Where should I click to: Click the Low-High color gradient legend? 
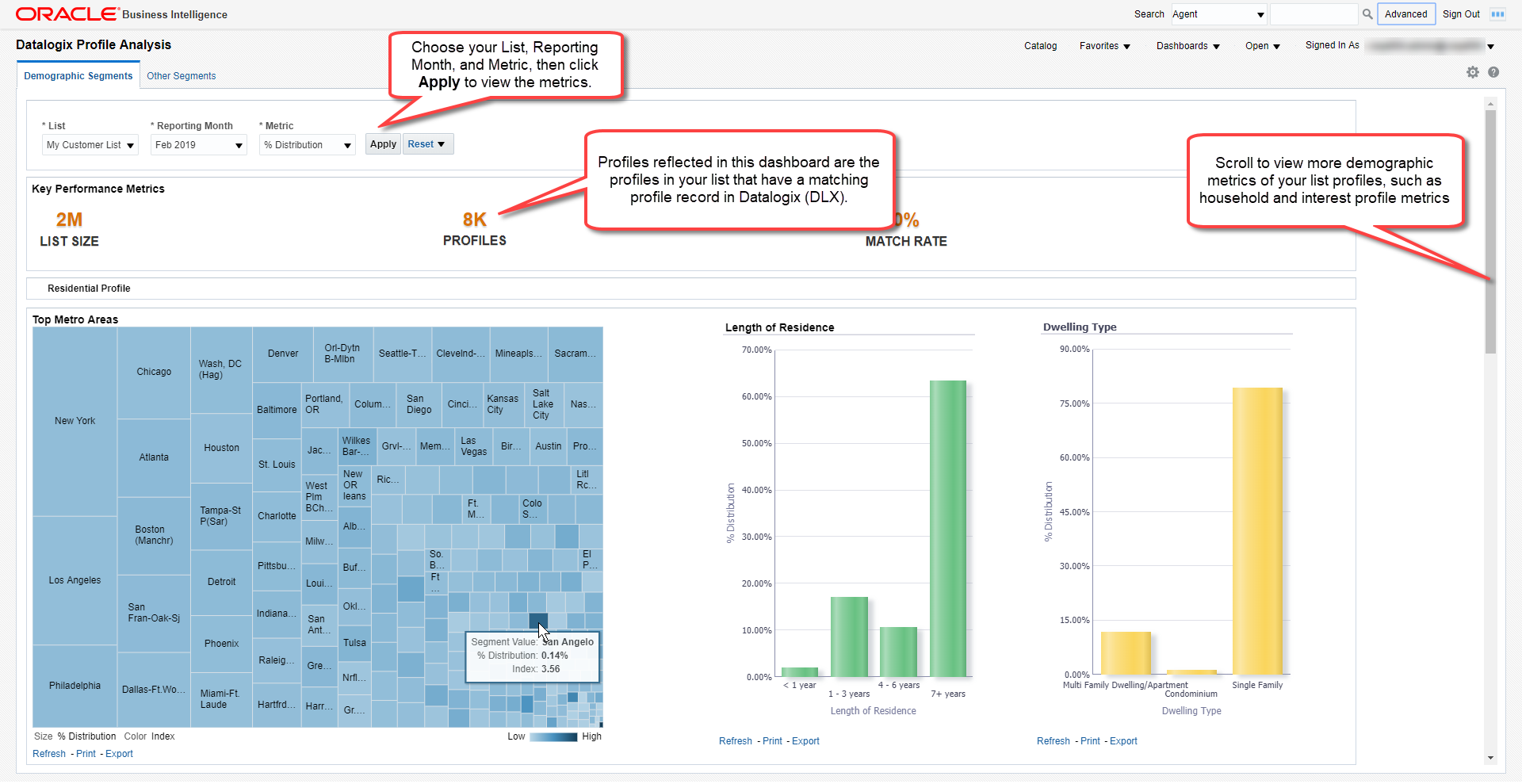[x=553, y=737]
